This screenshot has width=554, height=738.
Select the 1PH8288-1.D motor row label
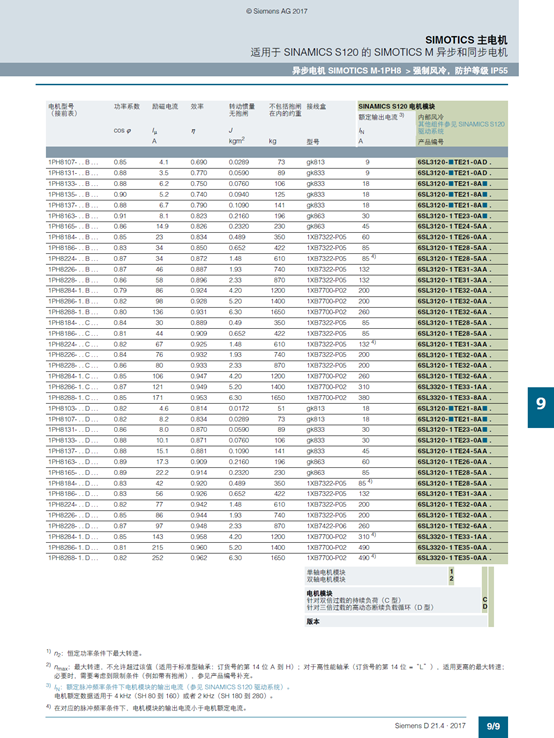click(73, 558)
